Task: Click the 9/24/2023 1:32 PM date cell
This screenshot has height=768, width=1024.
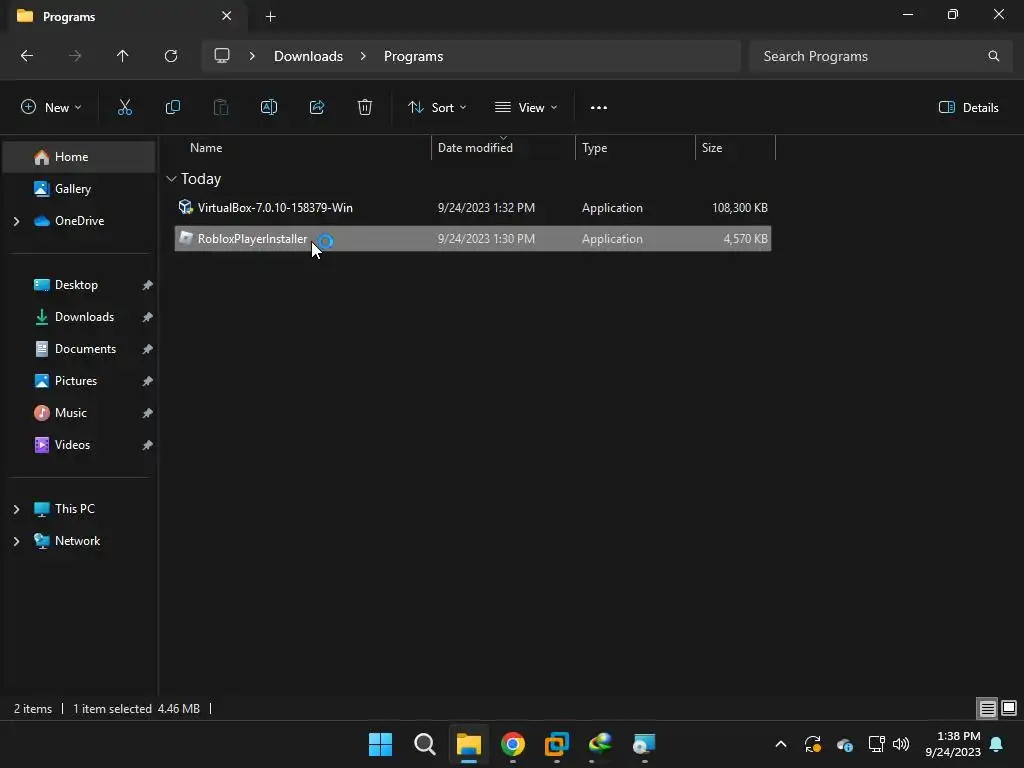Action: point(486,208)
